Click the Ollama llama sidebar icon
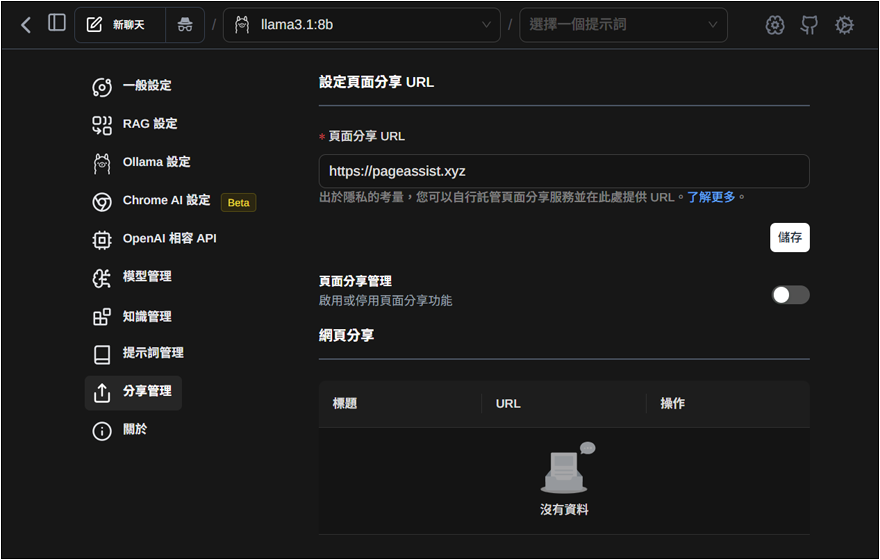 coord(102,163)
